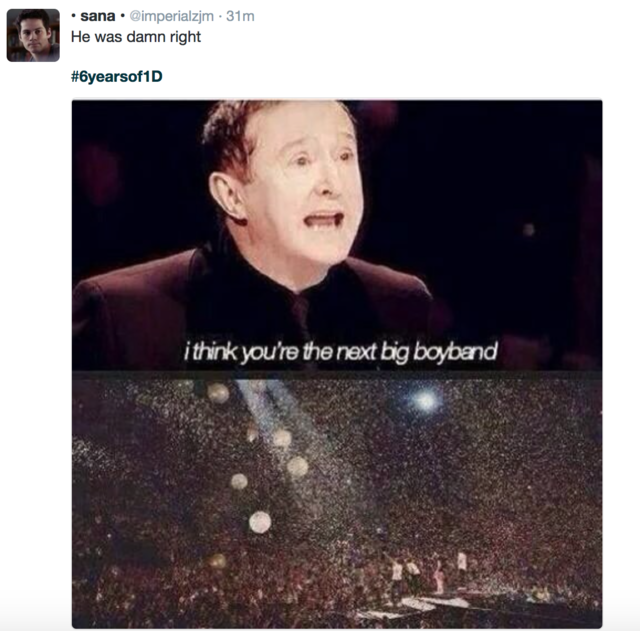The height and width of the screenshot is (631, 640).
Task: Follow the #6yearsof1D hashtag
Action: tap(117, 76)
